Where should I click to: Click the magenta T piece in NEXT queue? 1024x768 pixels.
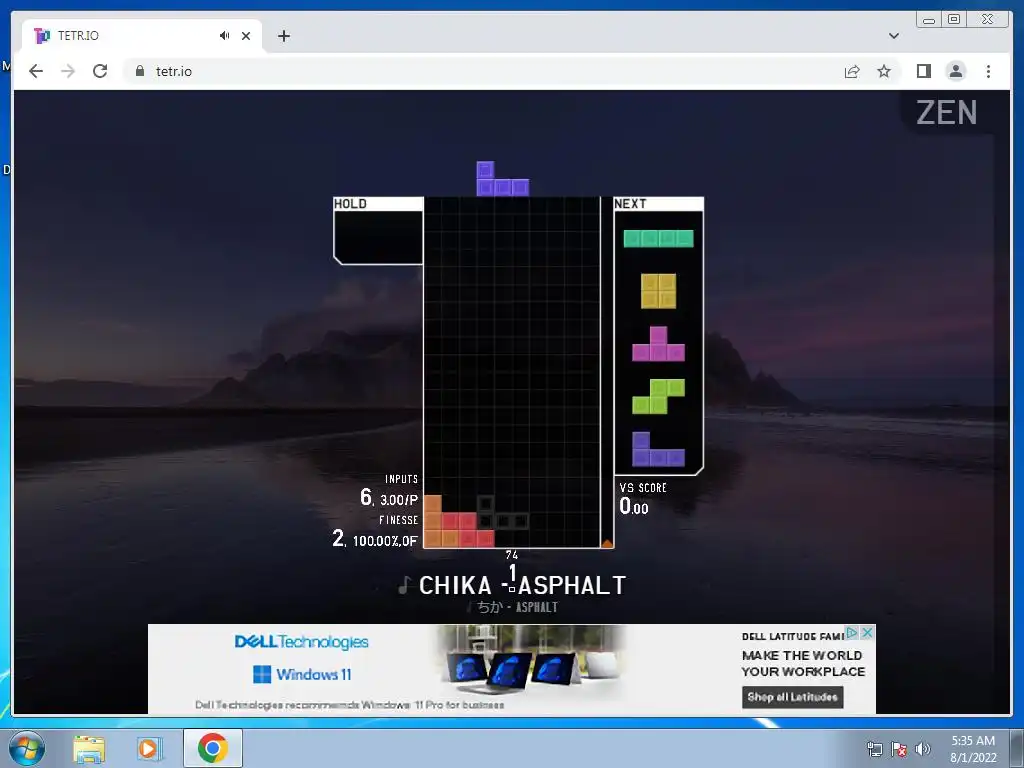[658, 344]
